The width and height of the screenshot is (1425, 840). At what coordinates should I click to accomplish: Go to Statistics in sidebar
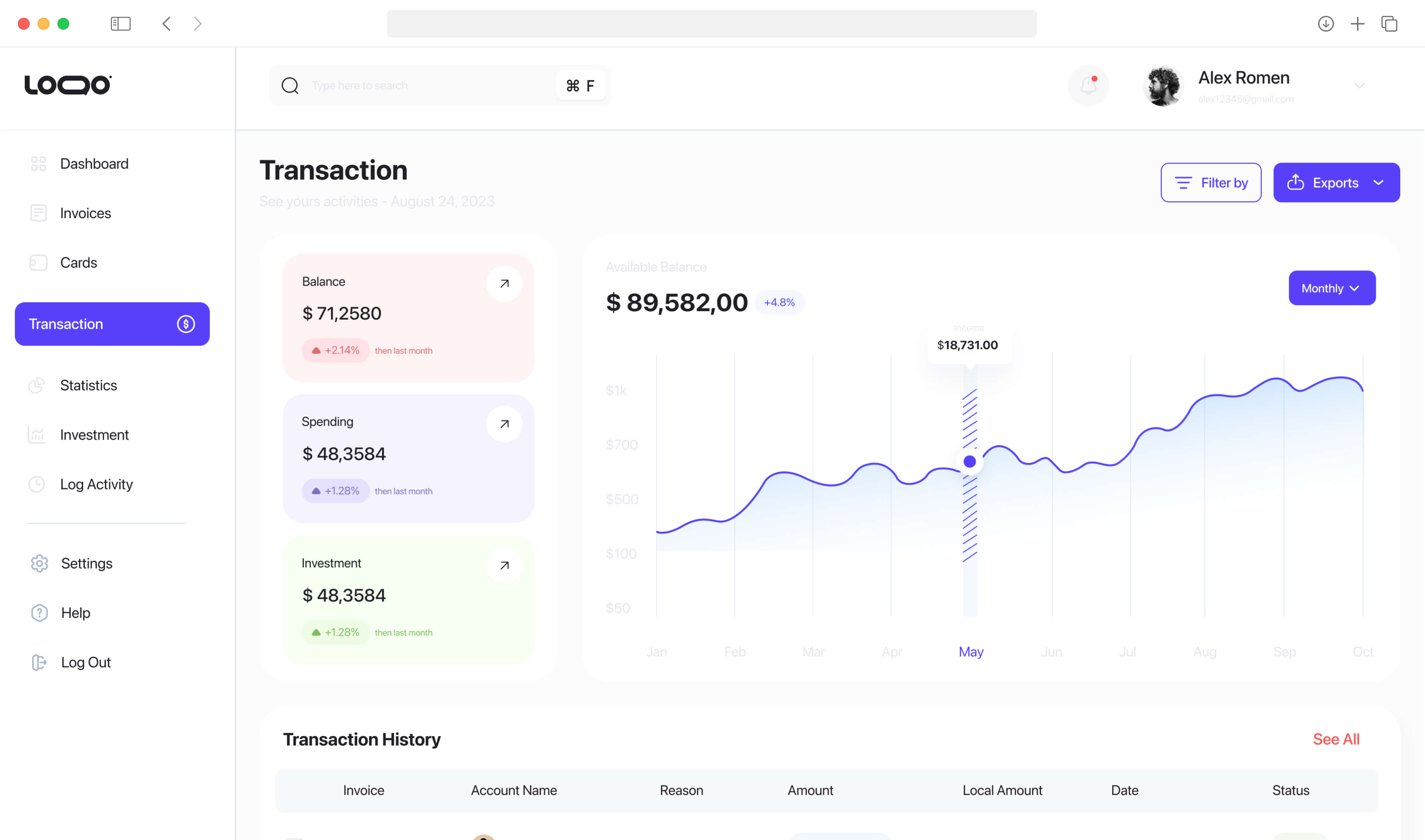88,386
